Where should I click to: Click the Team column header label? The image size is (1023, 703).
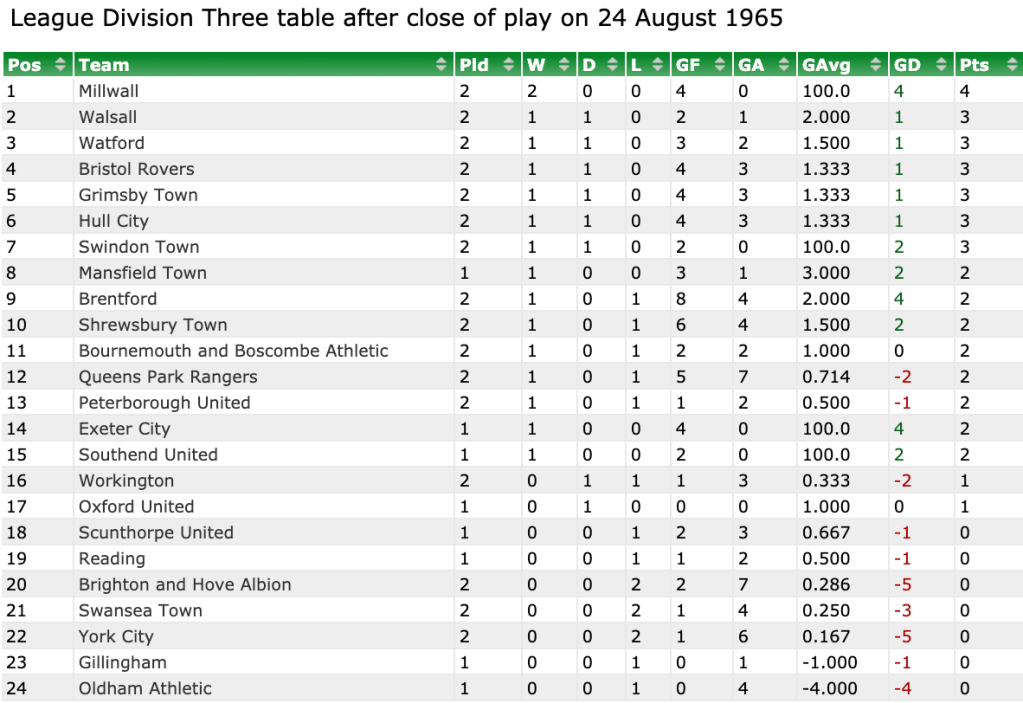pos(104,65)
